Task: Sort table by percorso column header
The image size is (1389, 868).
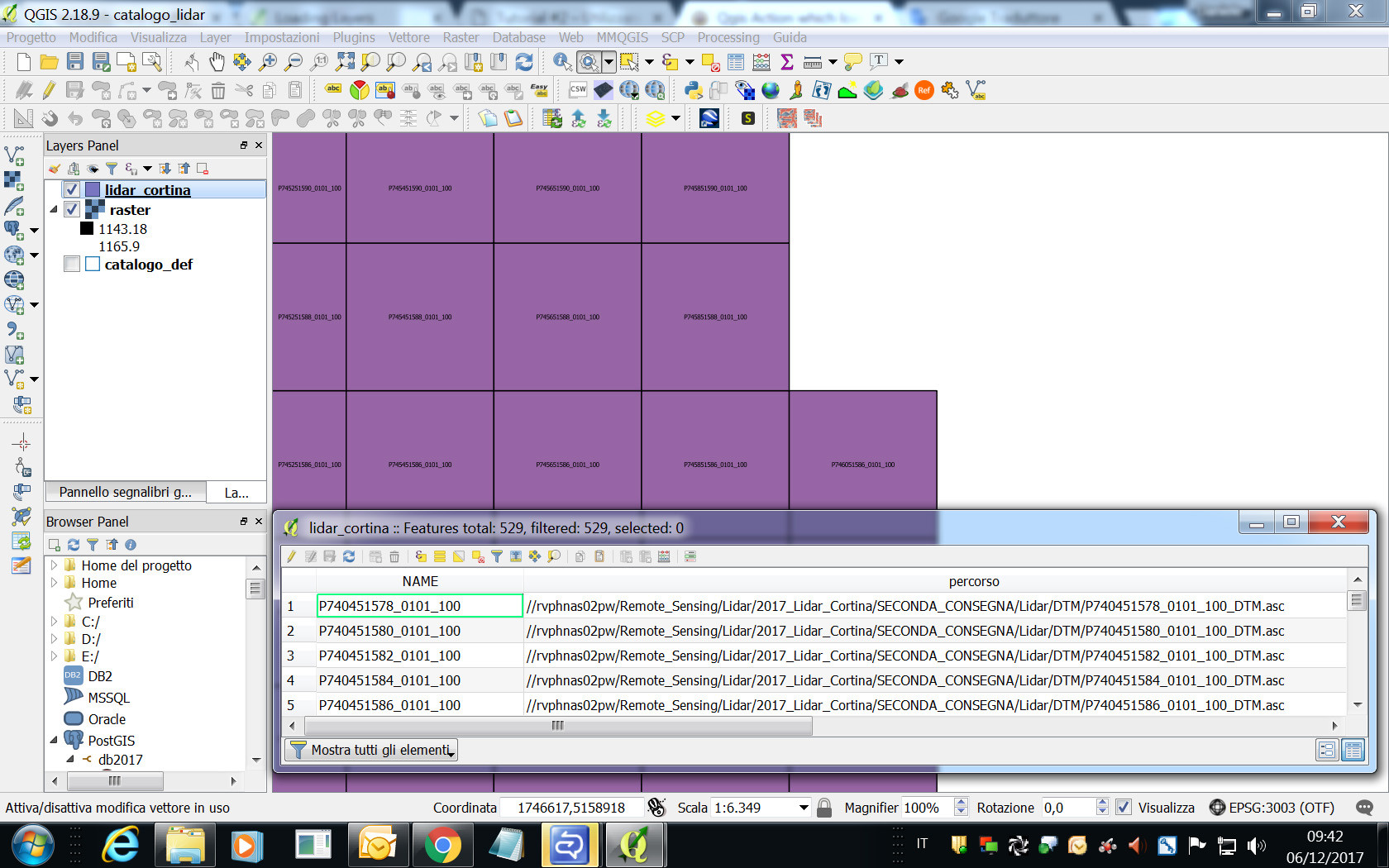Action: point(974,581)
